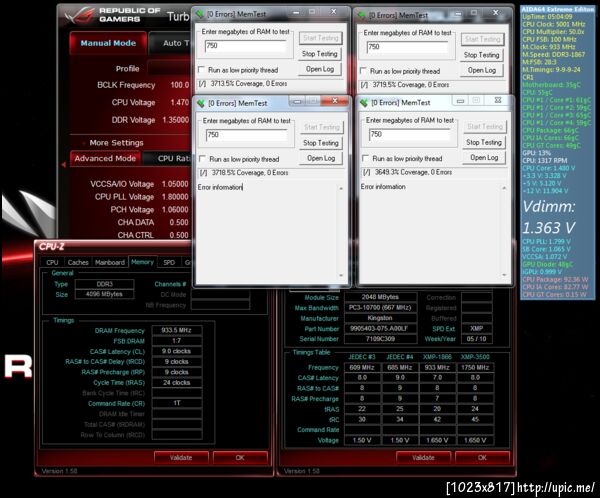The width and height of the screenshot is (600, 498).
Task: Minimize the 3718.5% coverage MemTest window
Action: pyautogui.click(x=297, y=101)
